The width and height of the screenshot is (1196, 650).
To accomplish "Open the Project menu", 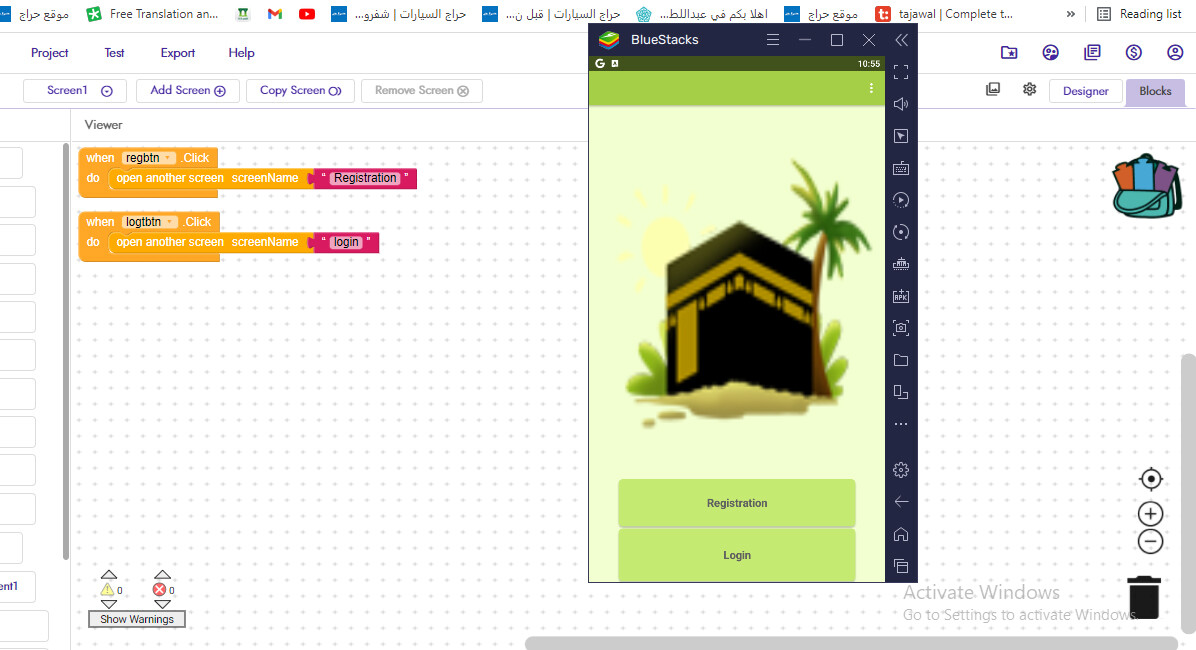I will (50, 53).
